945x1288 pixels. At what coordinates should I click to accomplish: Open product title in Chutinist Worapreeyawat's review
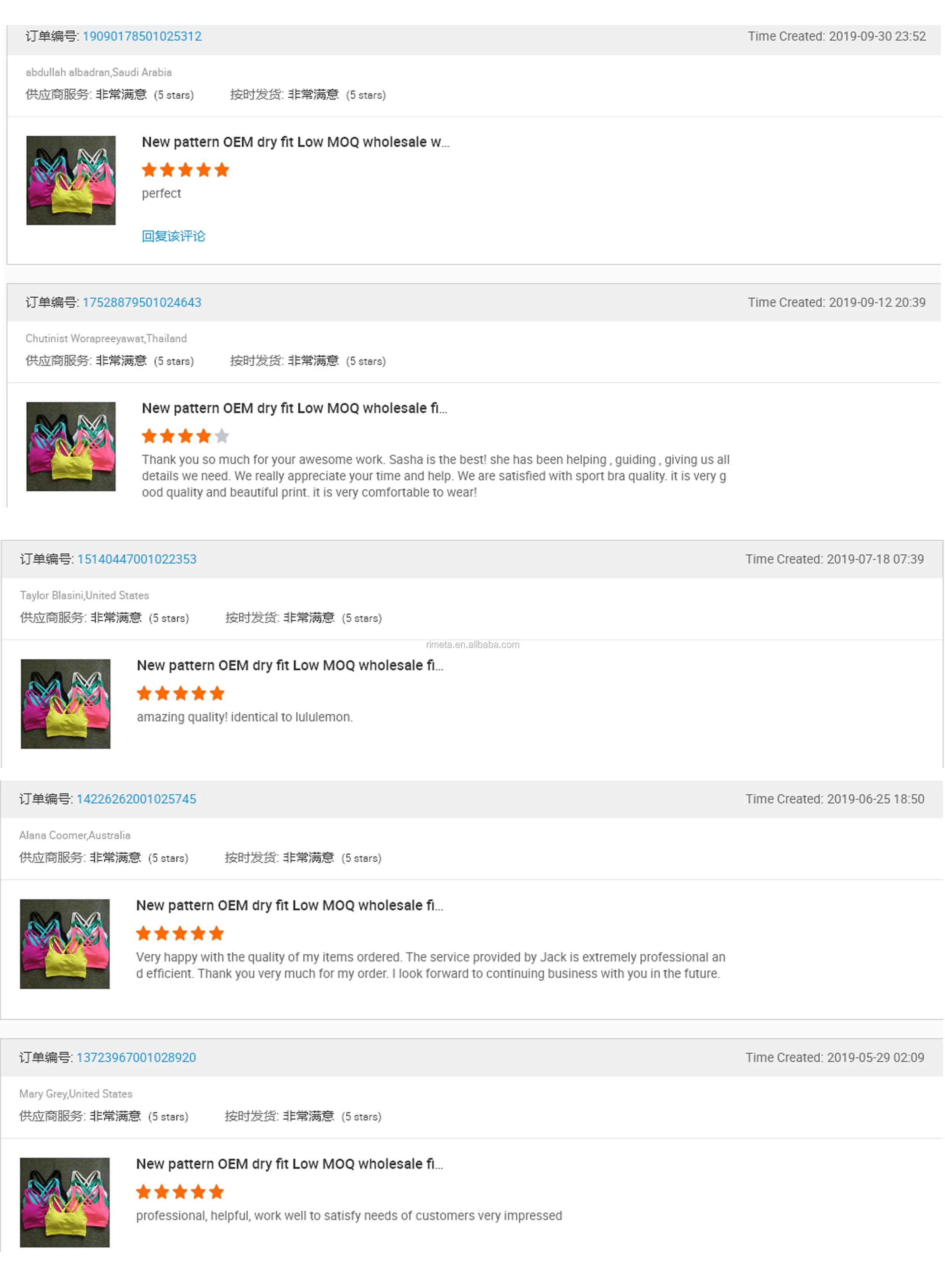coord(295,408)
